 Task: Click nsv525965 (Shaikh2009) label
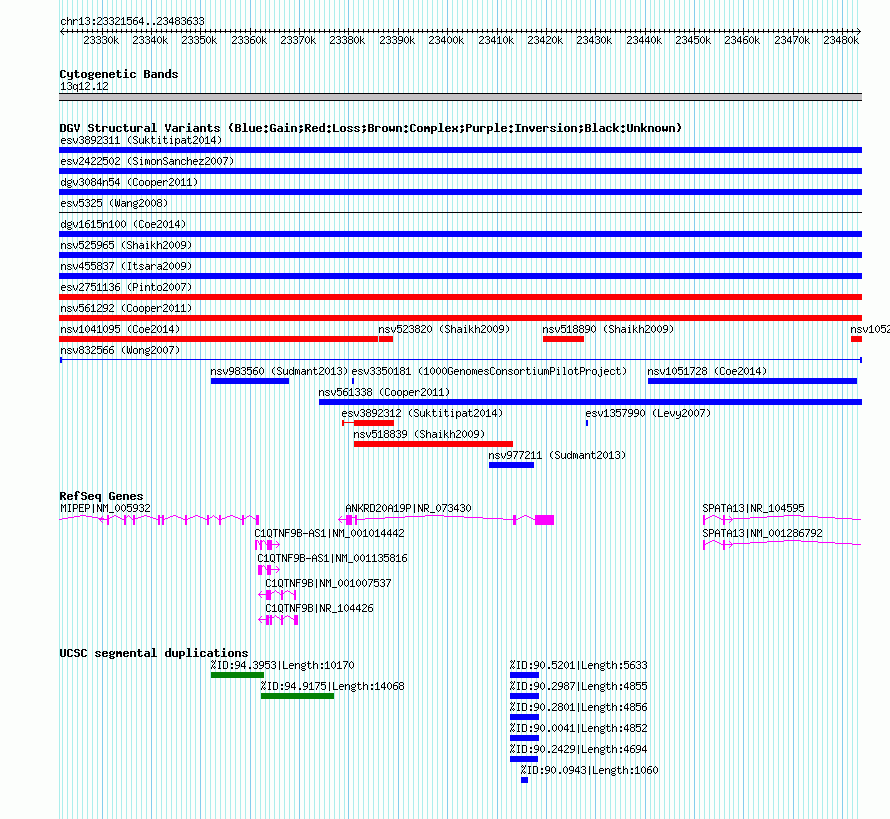[x=126, y=245]
